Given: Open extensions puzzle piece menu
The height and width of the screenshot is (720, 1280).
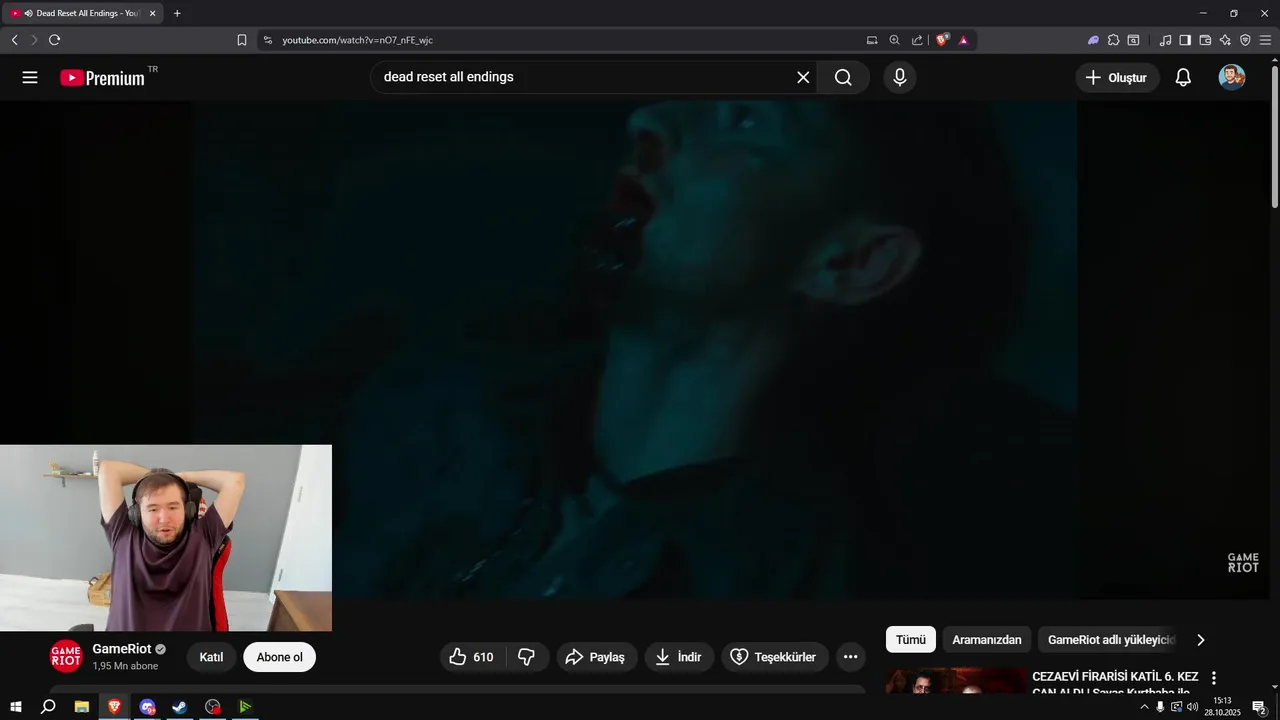Looking at the screenshot, I should (x=1113, y=40).
